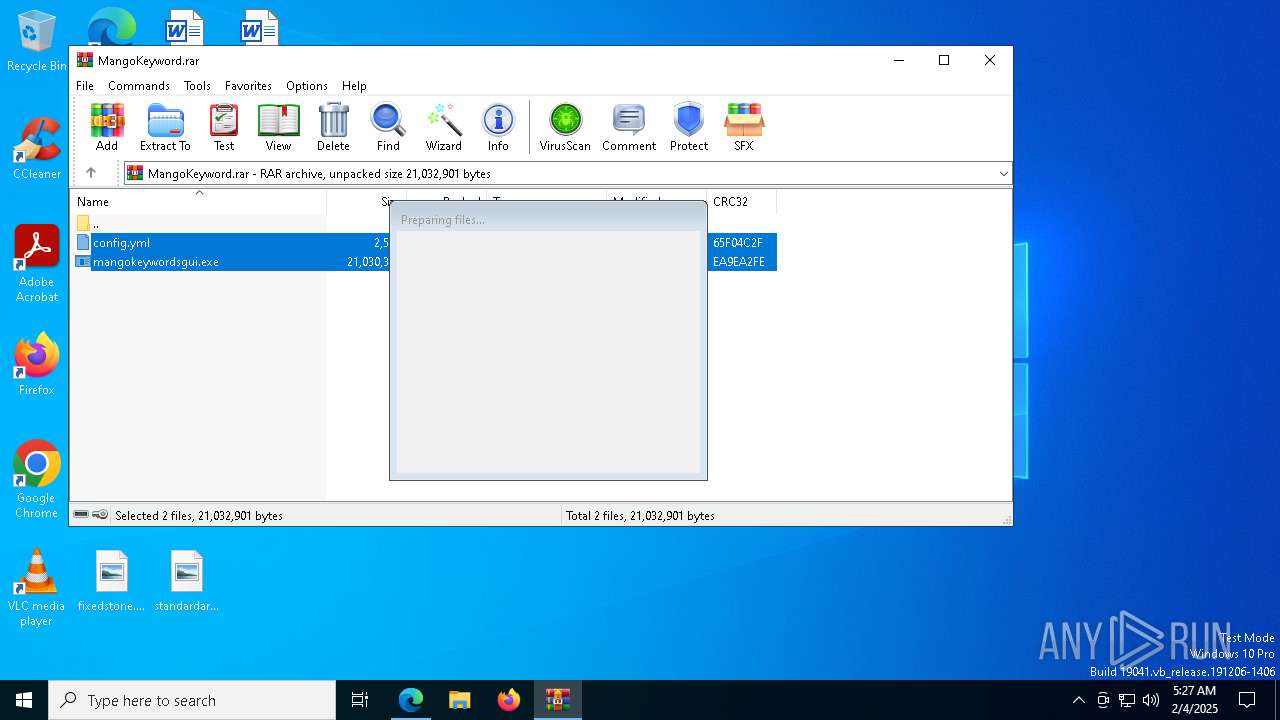Maximize the WinRAR window
Image resolution: width=1280 pixels, height=720 pixels.
943,61
